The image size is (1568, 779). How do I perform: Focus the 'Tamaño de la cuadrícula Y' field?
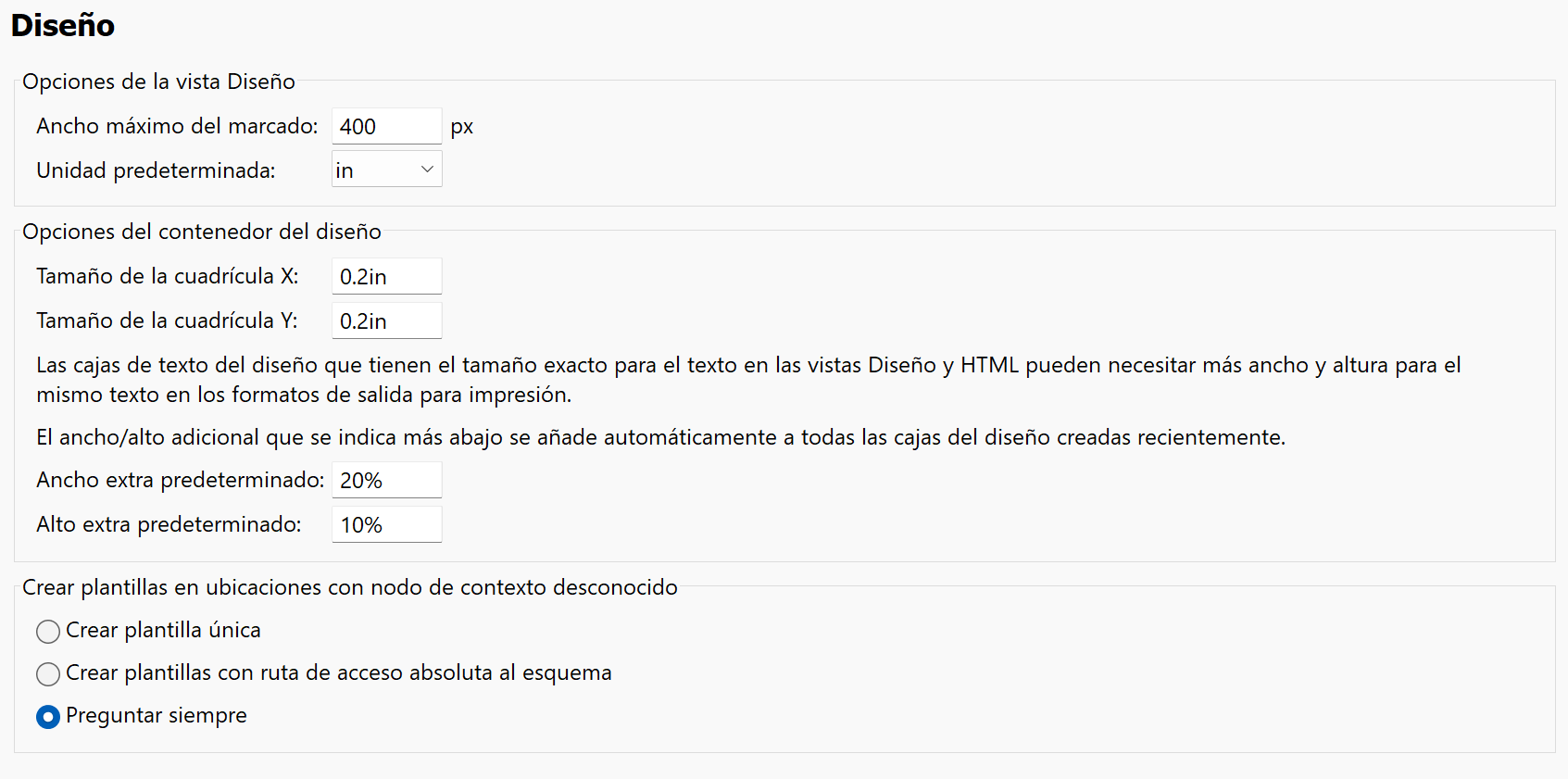click(386, 320)
